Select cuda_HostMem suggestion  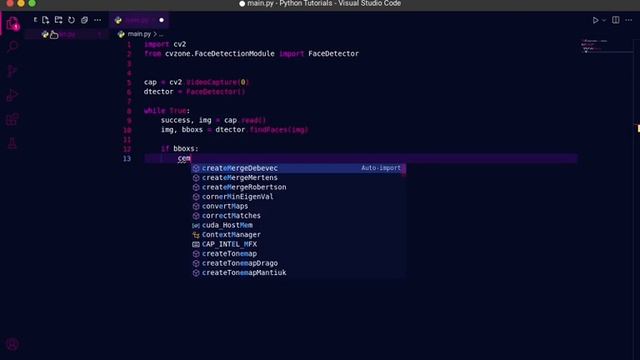coord(298,225)
